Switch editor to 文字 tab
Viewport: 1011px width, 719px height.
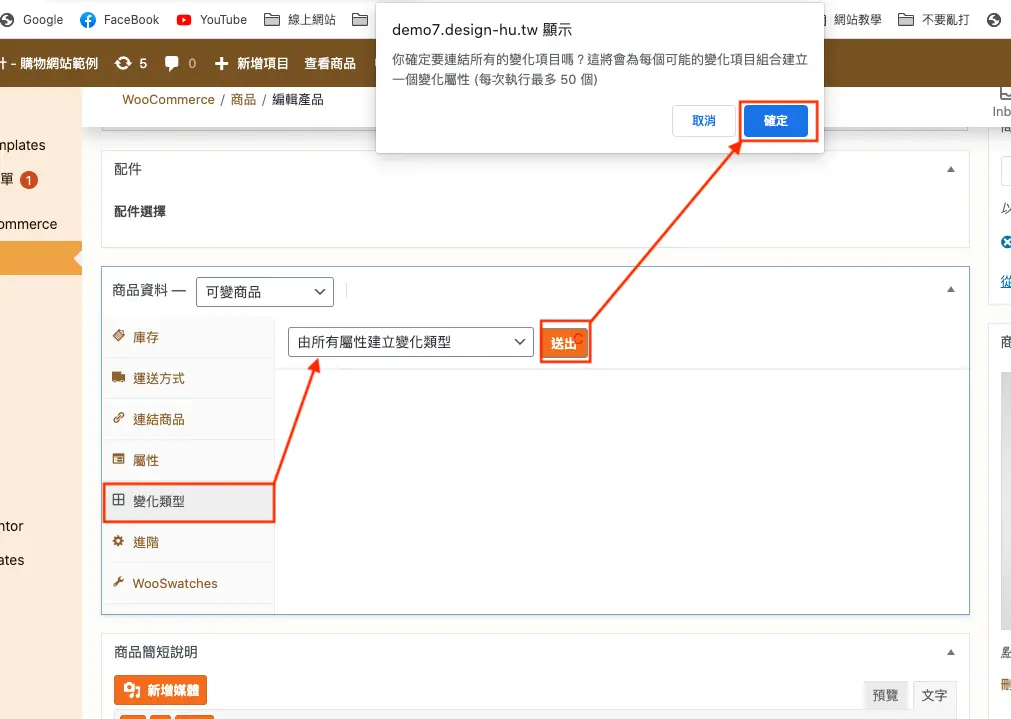(934, 695)
